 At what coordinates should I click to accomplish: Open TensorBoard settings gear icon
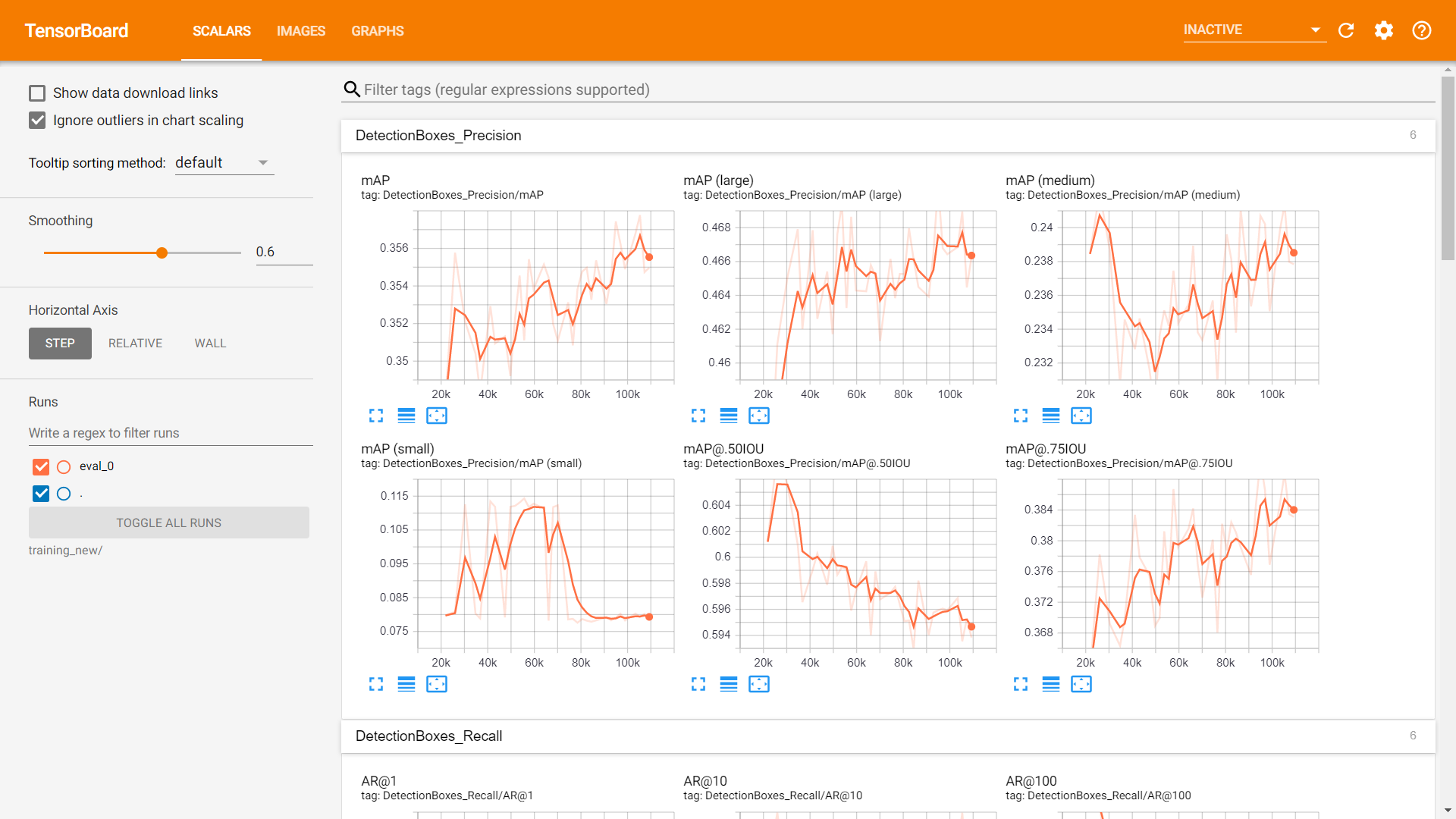tap(1384, 30)
